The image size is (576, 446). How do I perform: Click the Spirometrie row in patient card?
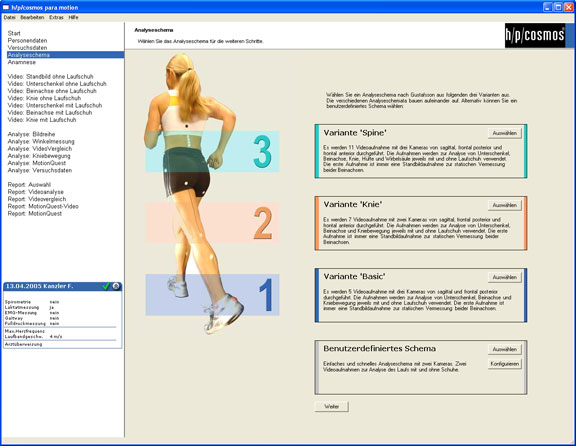click(32, 302)
